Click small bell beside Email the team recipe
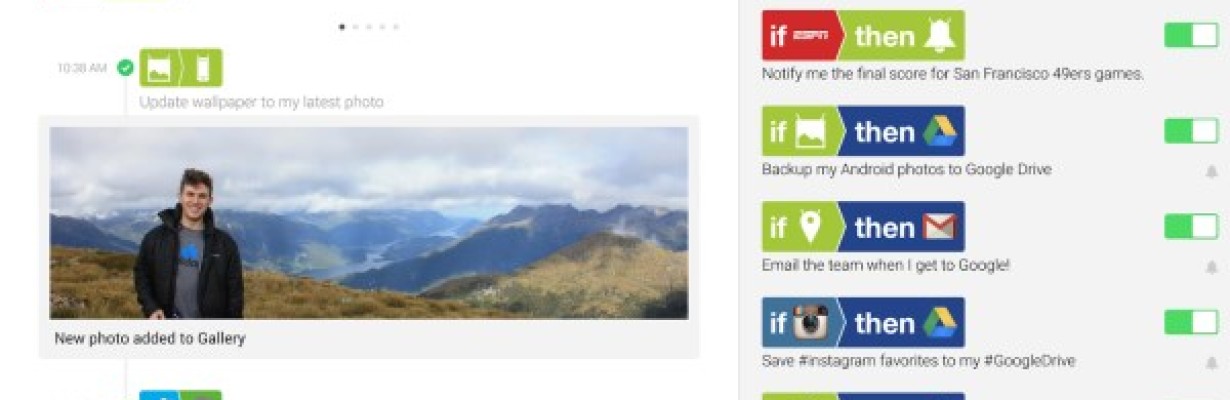The height and width of the screenshot is (400, 1230). click(x=1212, y=268)
